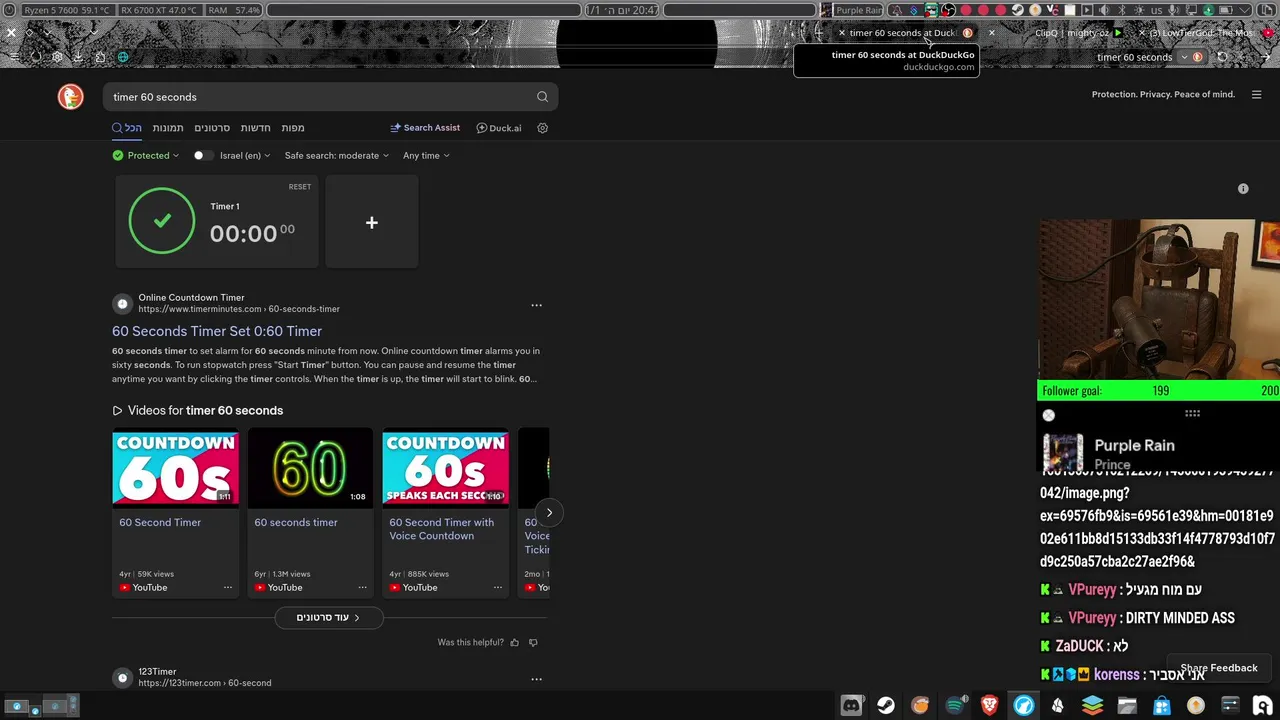
Task: Open Brave browser from the taskbar
Action: [989, 705]
